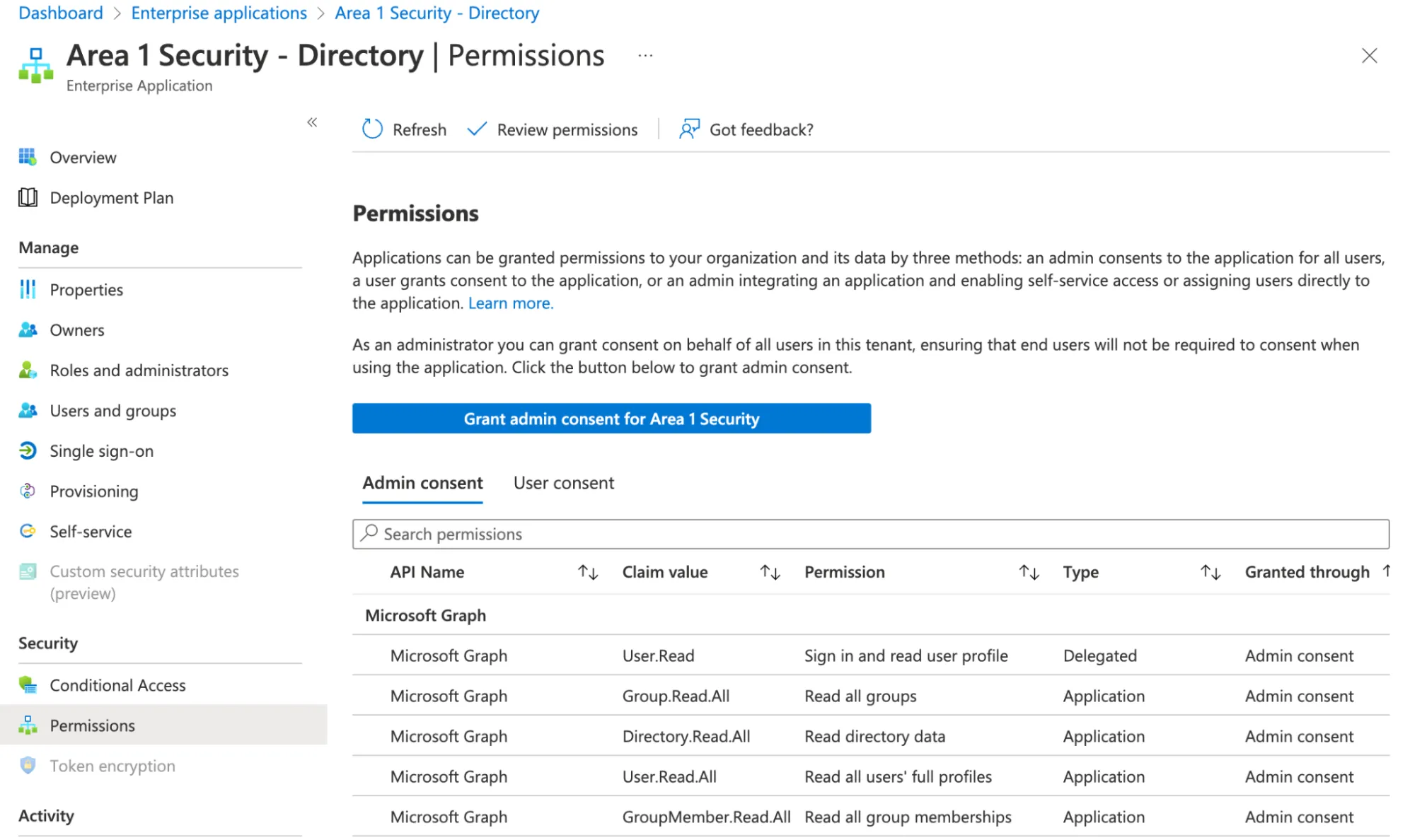1410x840 pixels.
Task: Switch to the User consent tab
Action: (x=564, y=482)
